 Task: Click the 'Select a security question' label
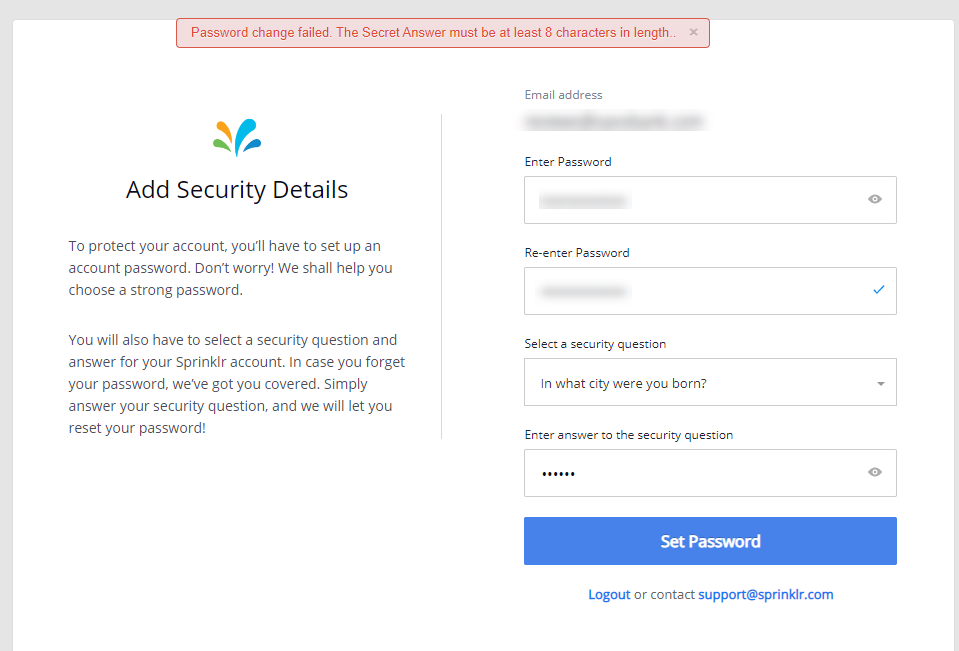[595, 344]
